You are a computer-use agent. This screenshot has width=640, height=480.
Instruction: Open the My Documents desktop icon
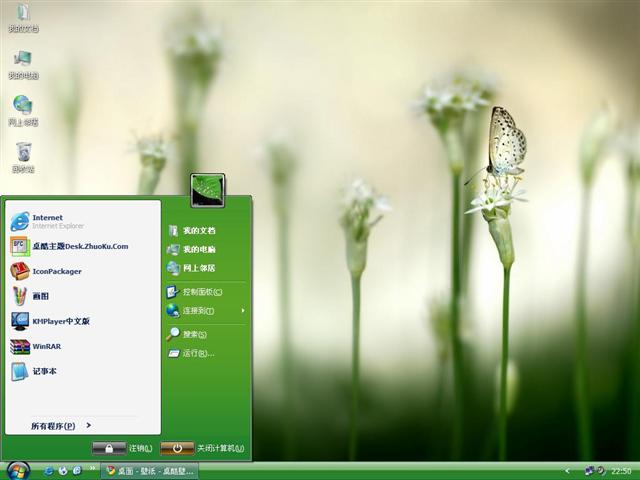23,18
